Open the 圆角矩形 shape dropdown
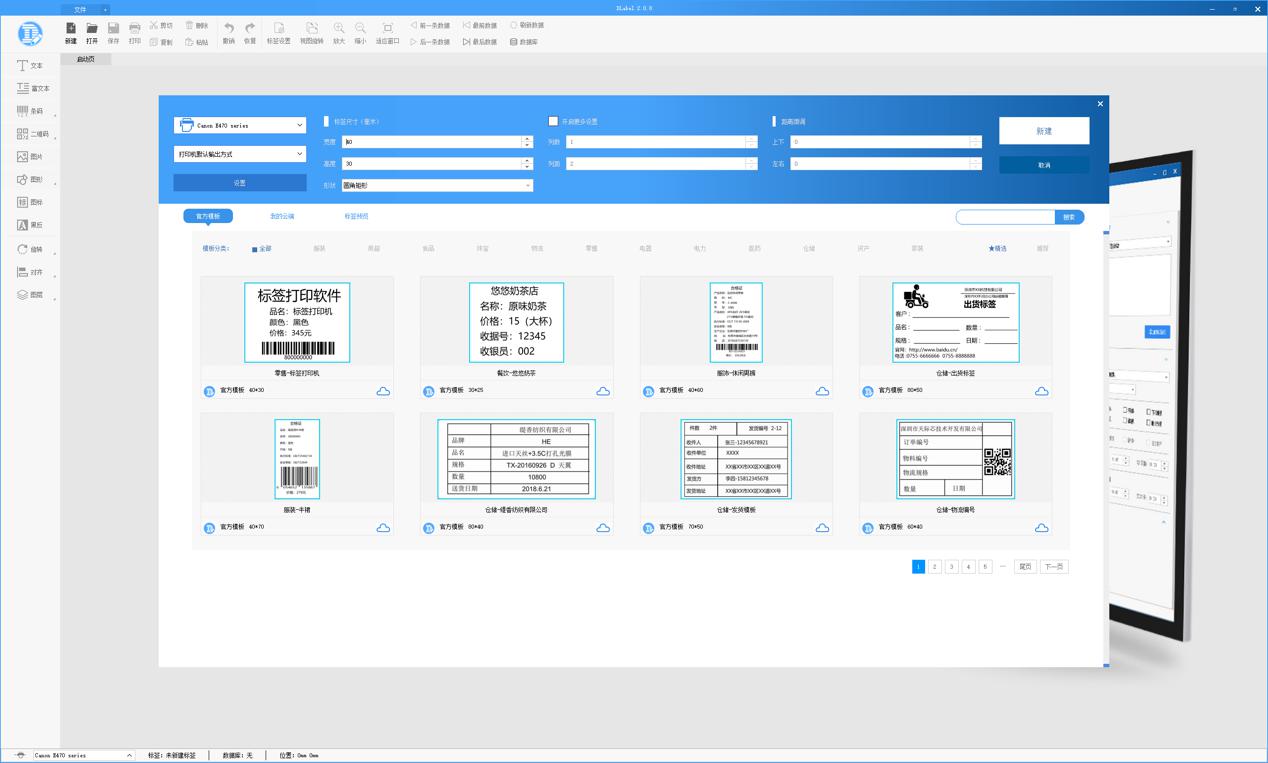The image size is (1268, 763). [437, 185]
